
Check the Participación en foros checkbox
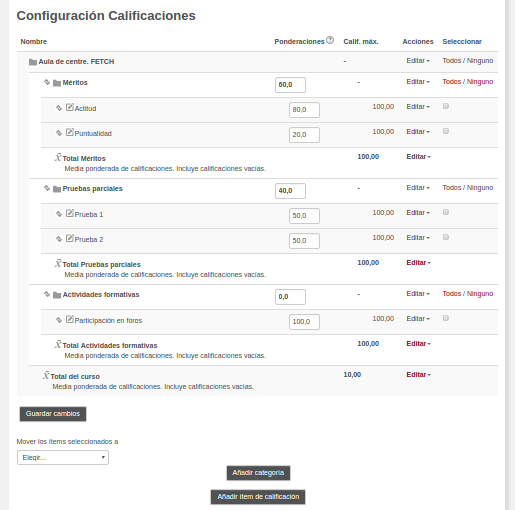click(446, 318)
